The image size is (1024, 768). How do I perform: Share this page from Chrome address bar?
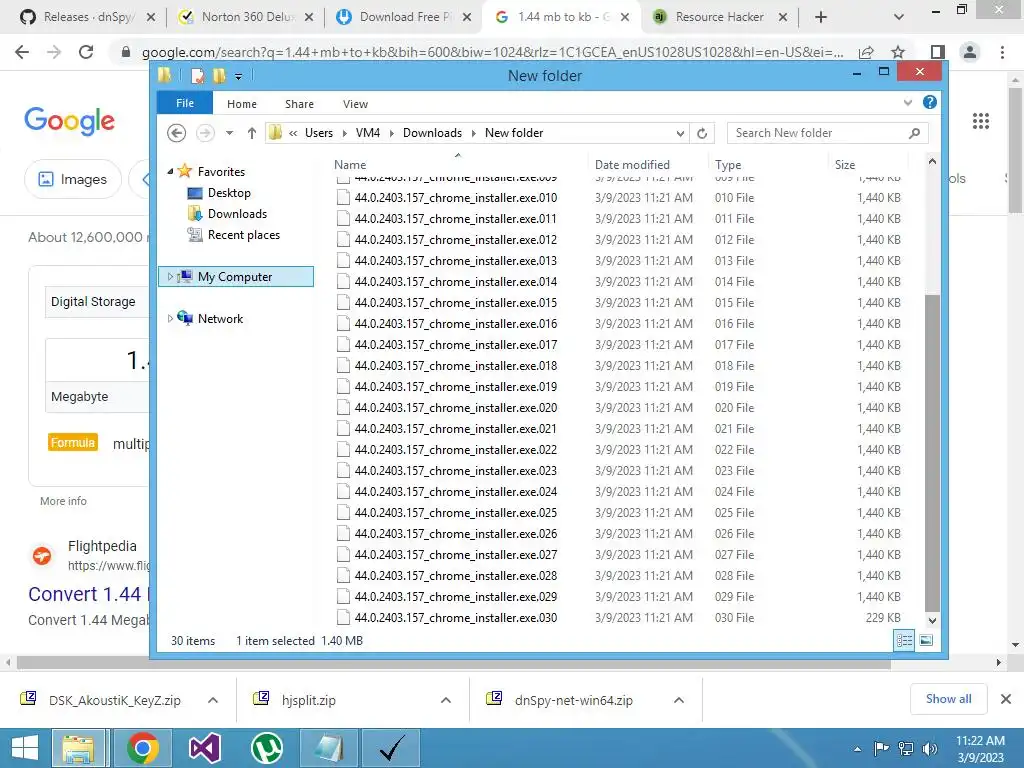(x=866, y=52)
